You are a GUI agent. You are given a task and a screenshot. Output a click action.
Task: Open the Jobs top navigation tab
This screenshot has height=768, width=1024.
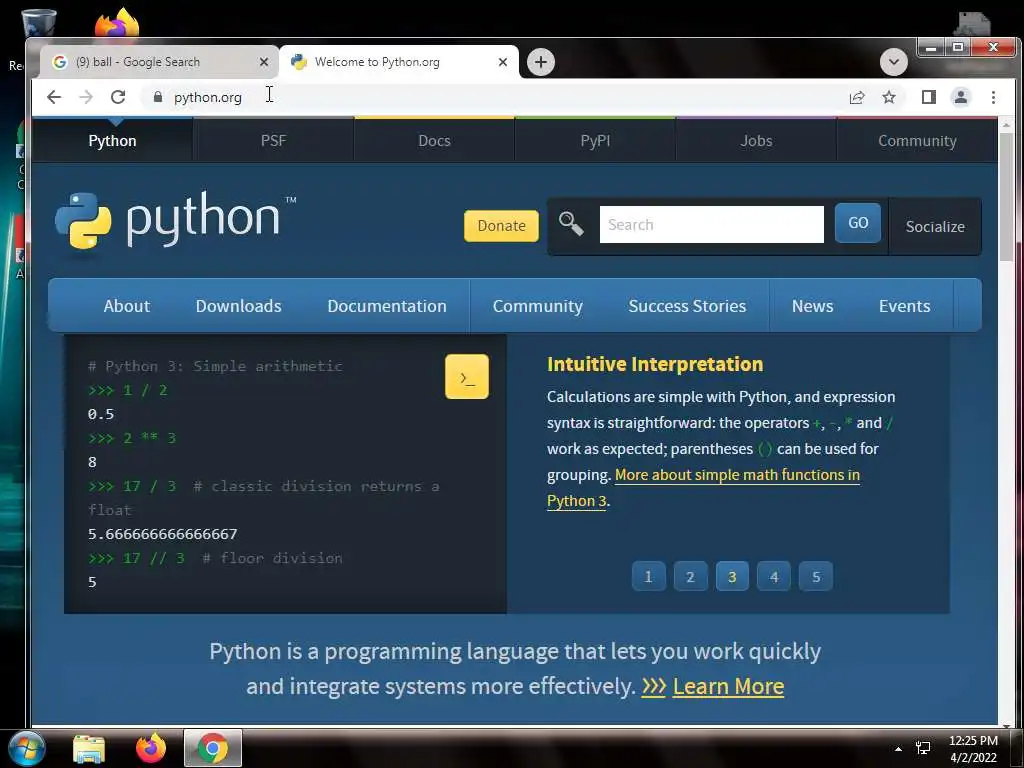pyautogui.click(x=756, y=140)
